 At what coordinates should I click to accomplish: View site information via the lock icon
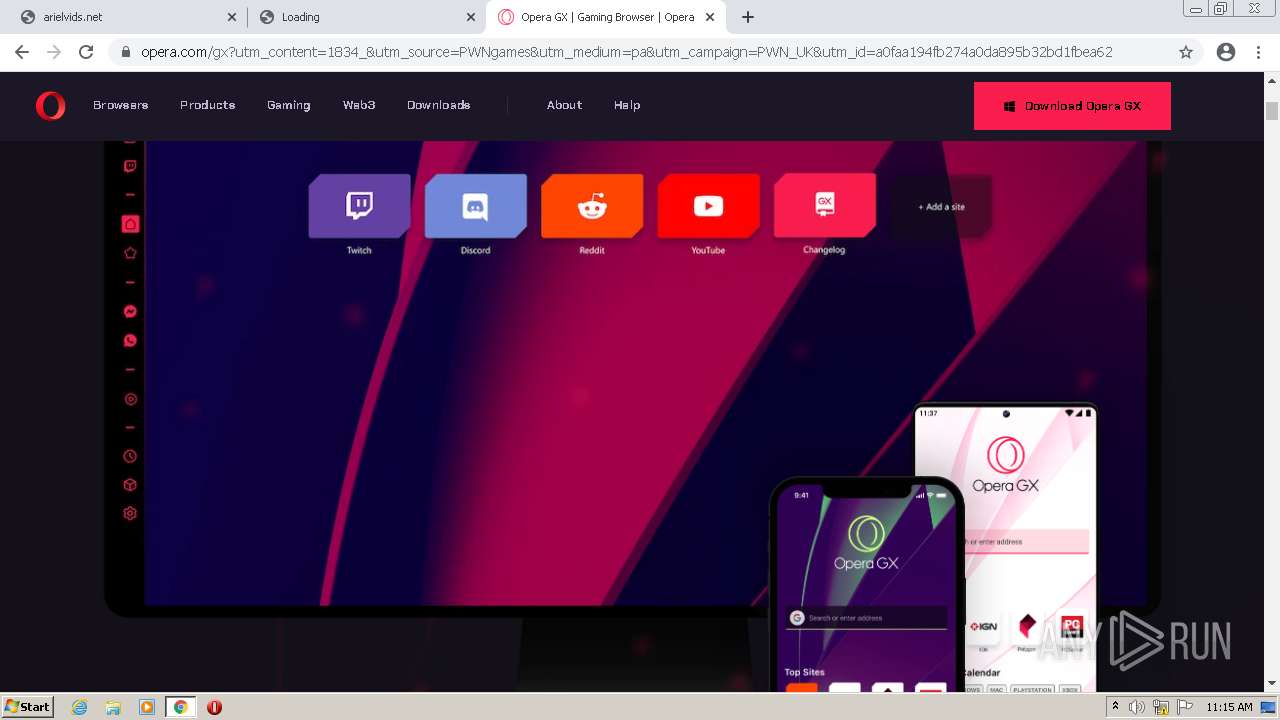pos(126,52)
